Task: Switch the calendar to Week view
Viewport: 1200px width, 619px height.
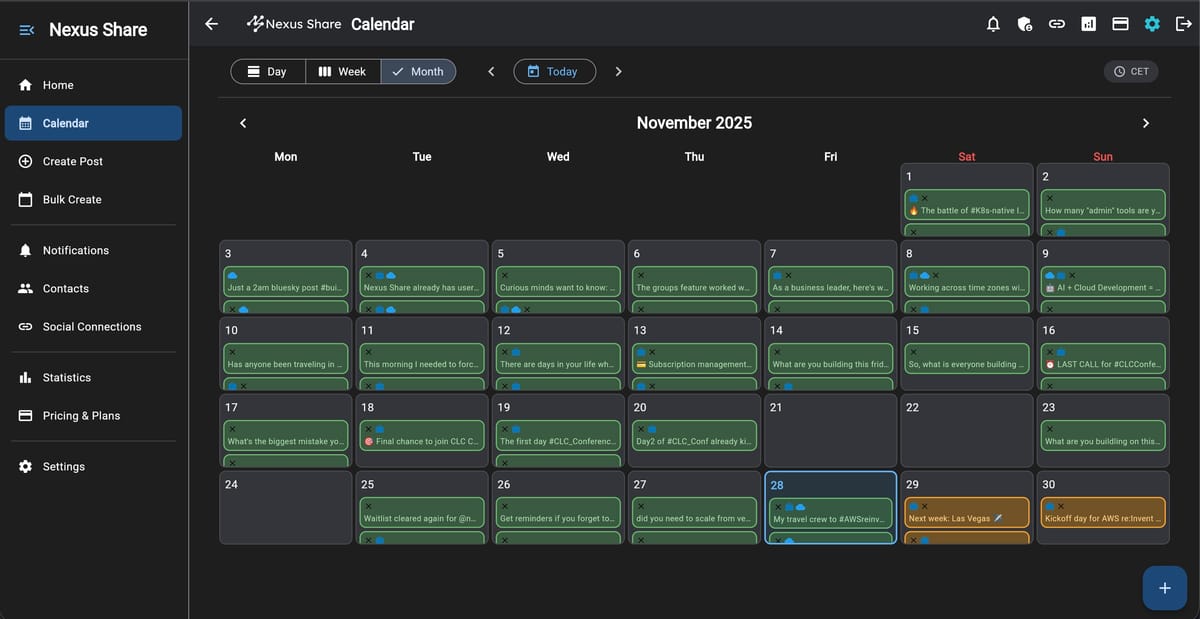Action: (342, 71)
